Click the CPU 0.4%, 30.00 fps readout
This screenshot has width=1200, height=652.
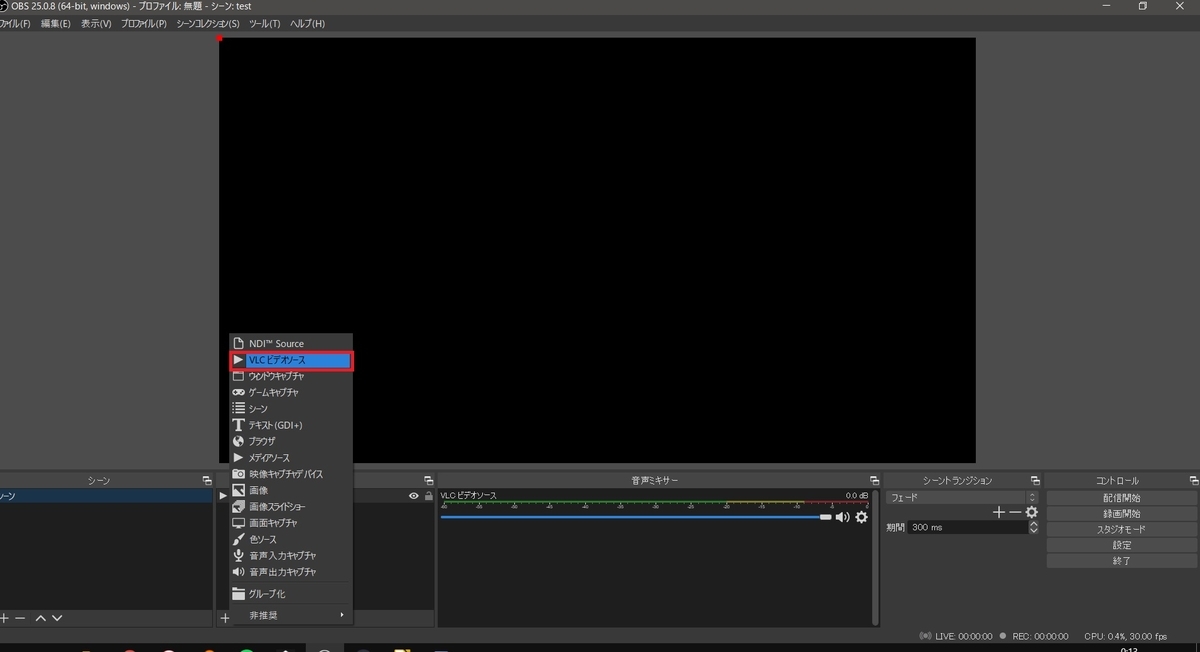(1125, 636)
